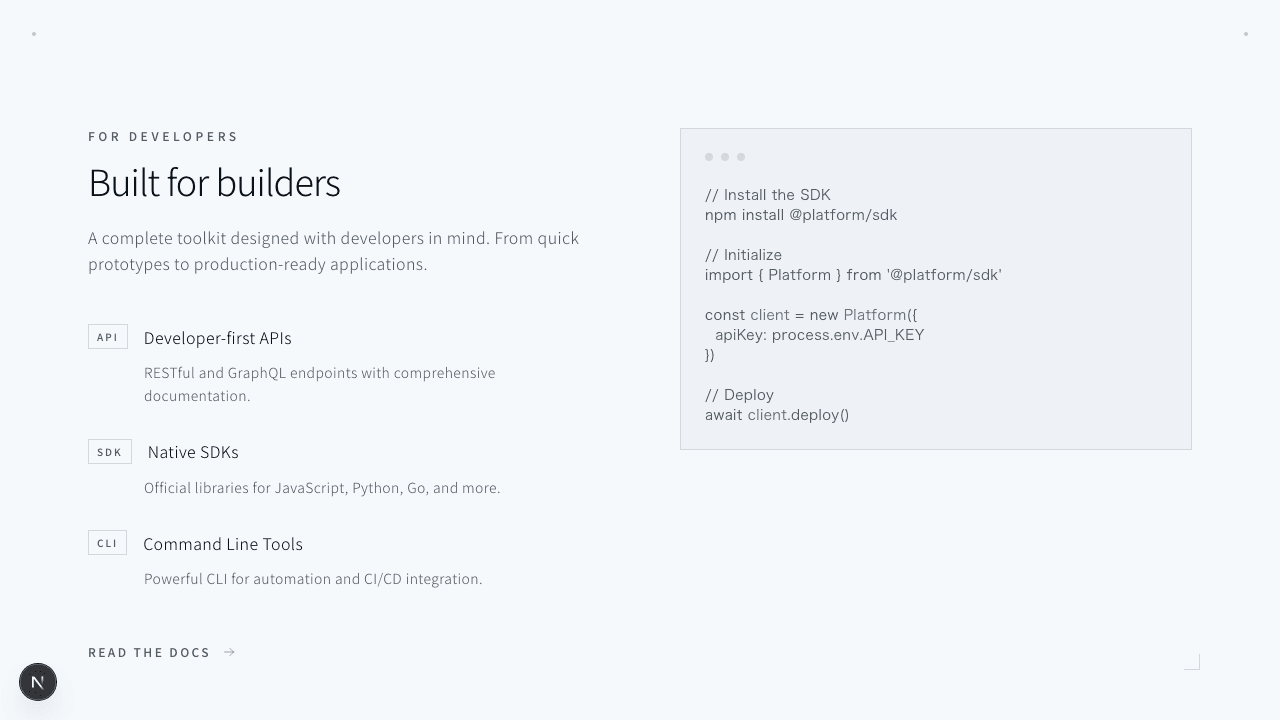Screen dimensions: 1280x720
Task: Click the API badge icon
Action: tap(107, 337)
